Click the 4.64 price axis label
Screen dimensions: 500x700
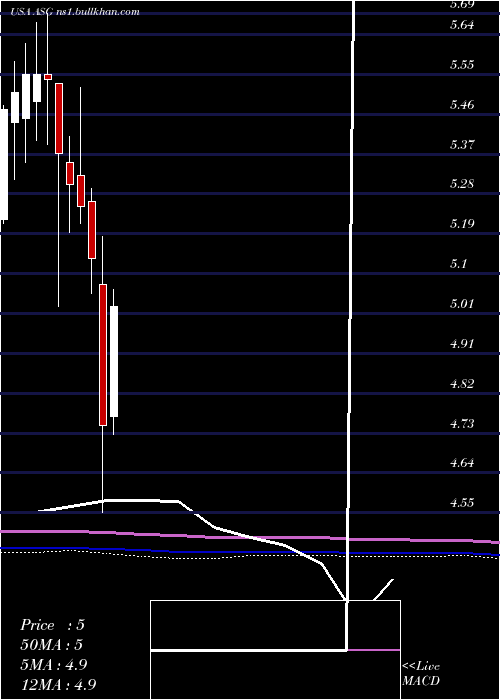tap(462, 462)
